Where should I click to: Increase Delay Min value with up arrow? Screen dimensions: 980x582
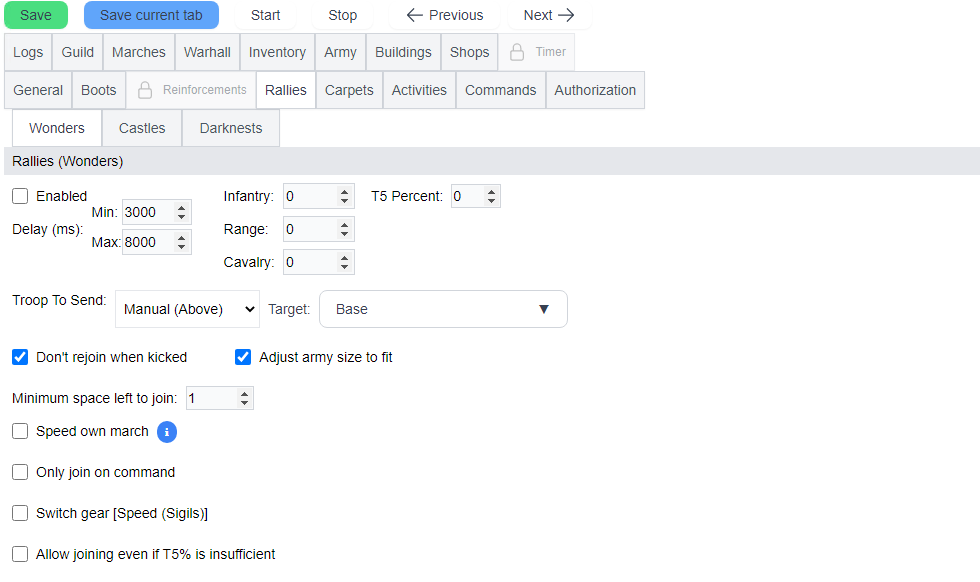[181, 207]
